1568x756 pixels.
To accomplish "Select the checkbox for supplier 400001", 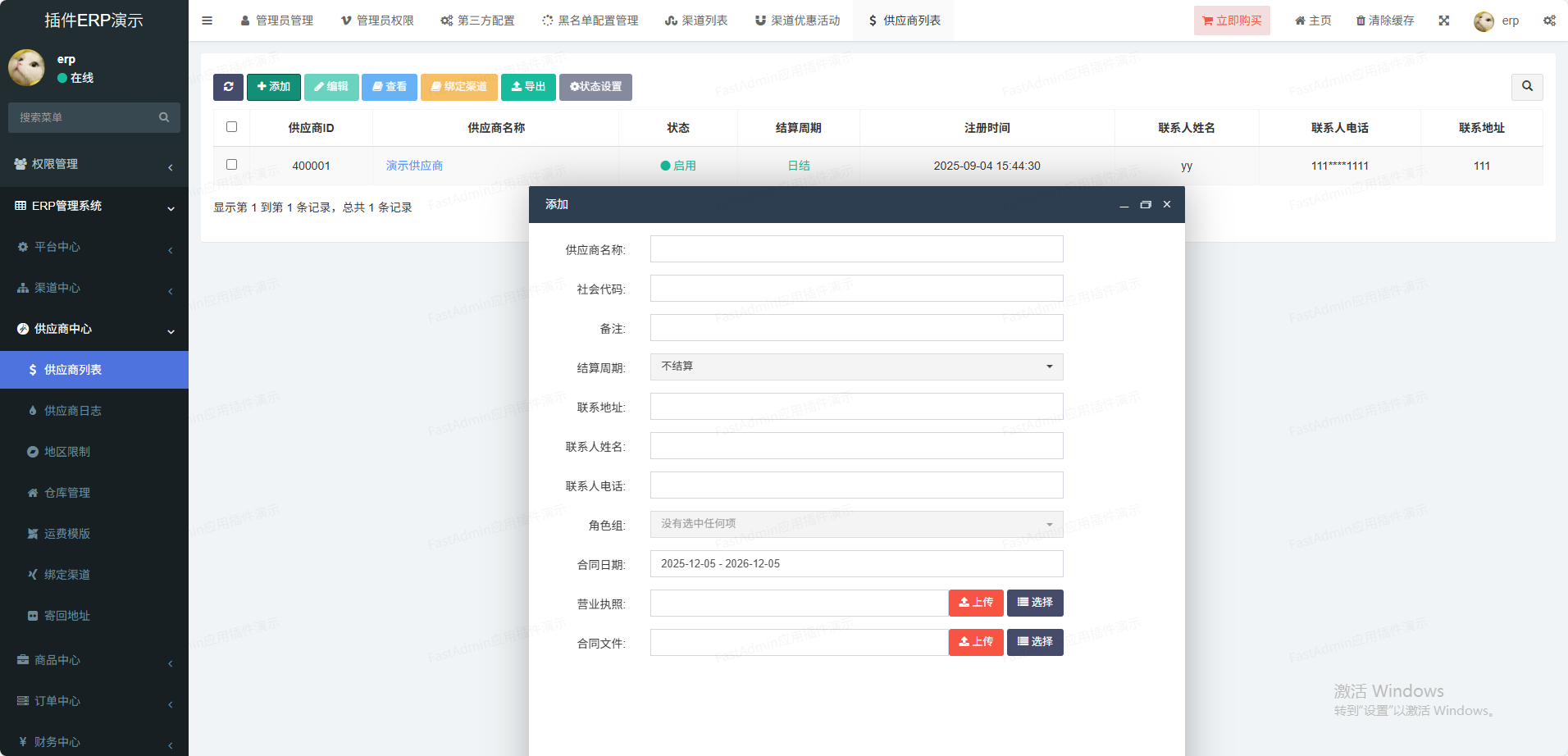I will tap(231, 165).
